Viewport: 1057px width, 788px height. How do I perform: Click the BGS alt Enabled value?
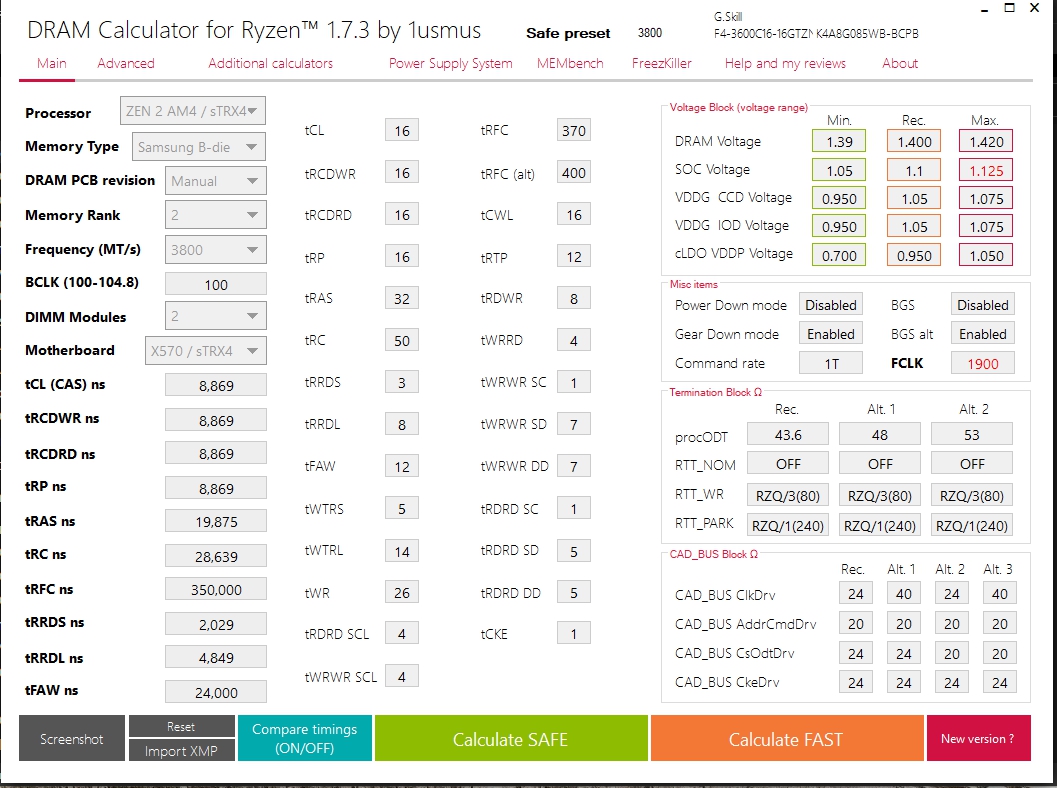pos(983,334)
